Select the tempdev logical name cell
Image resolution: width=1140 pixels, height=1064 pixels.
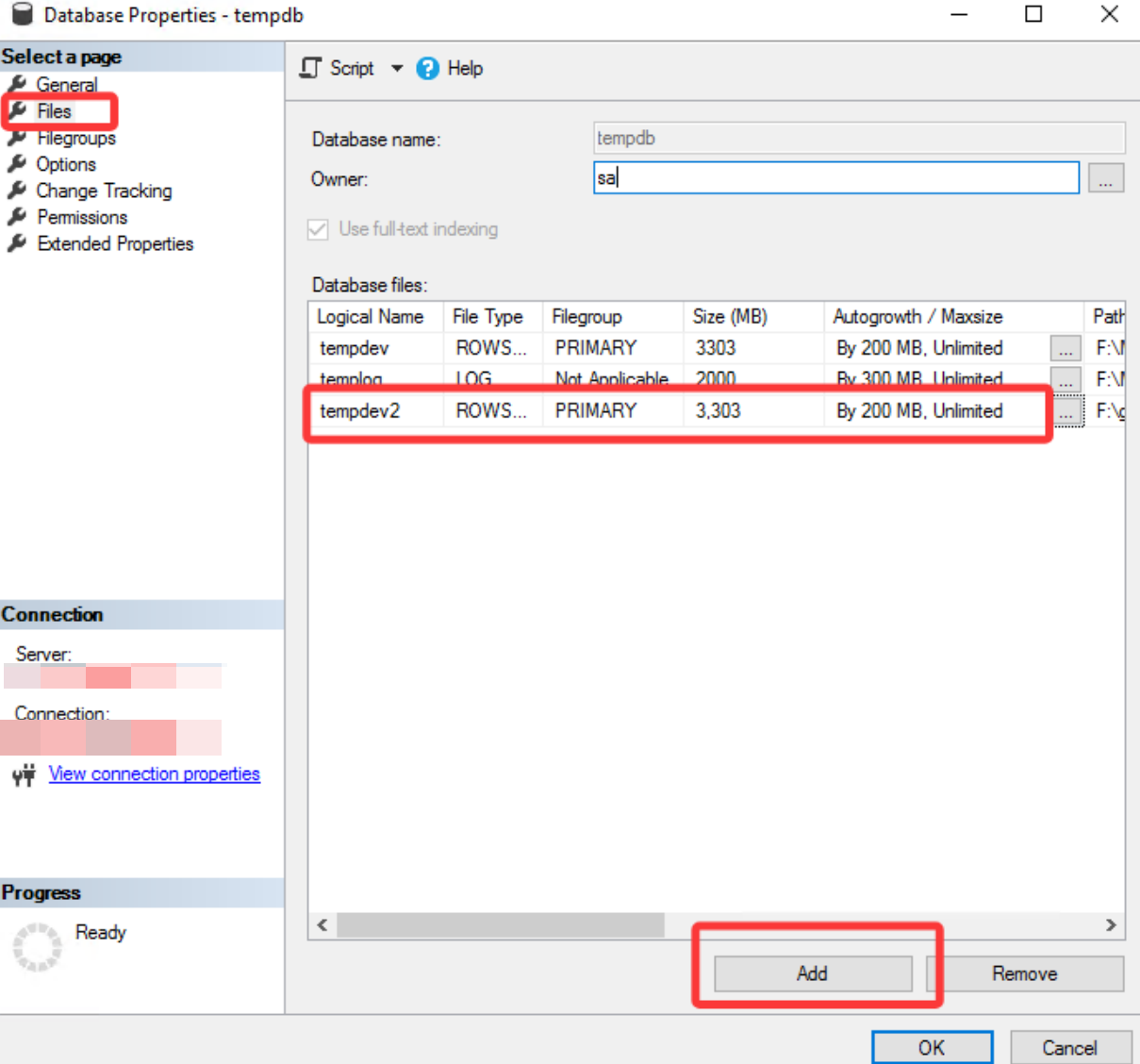point(376,348)
